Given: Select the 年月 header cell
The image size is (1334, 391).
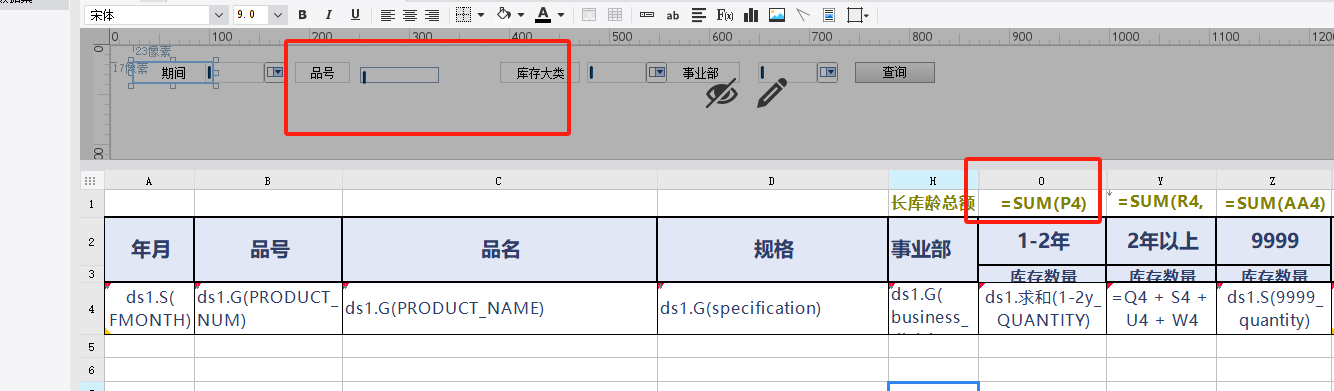Looking at the screenshot, I should tap(149, 249).
